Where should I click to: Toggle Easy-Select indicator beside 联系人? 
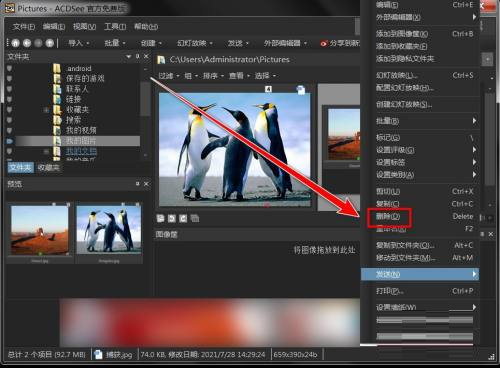coord(9,89)
